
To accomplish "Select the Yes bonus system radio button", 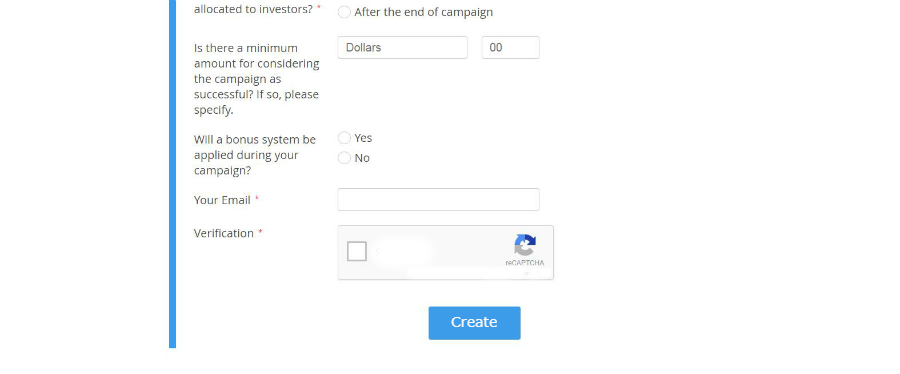I will coord(344,138).
